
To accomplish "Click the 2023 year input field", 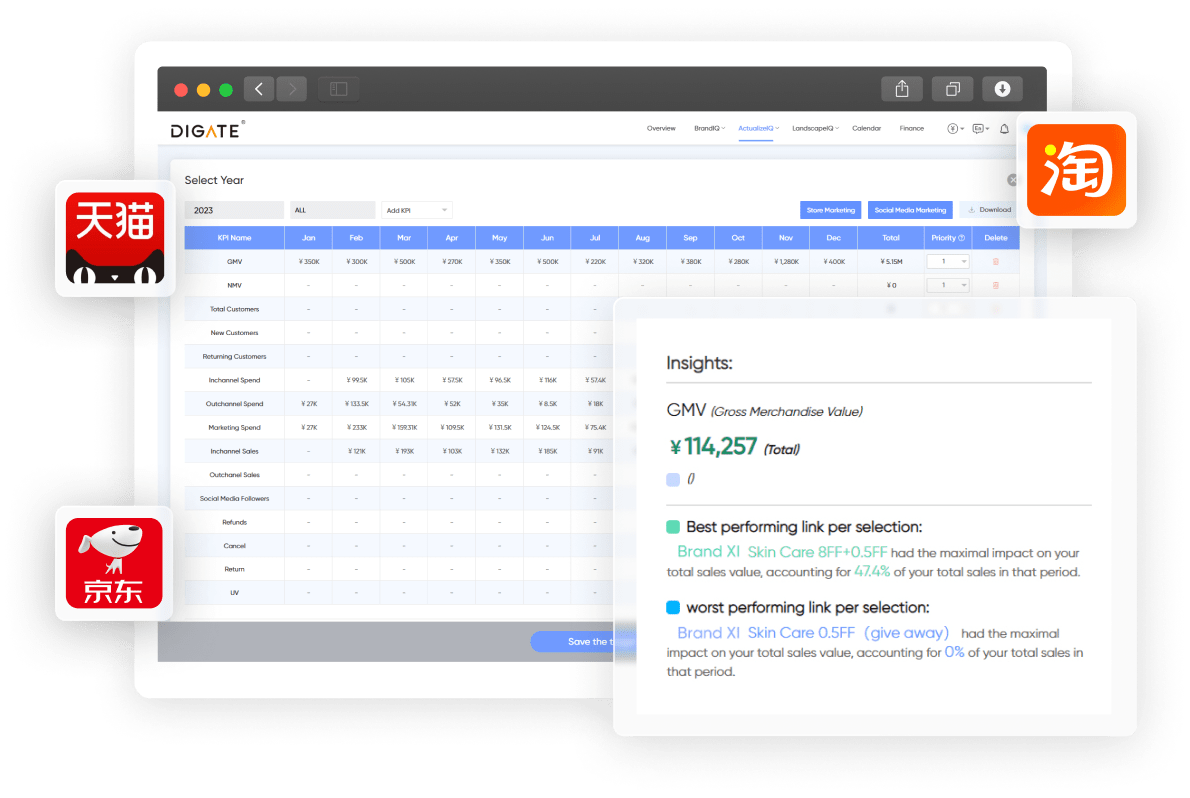I will point(234,210).
